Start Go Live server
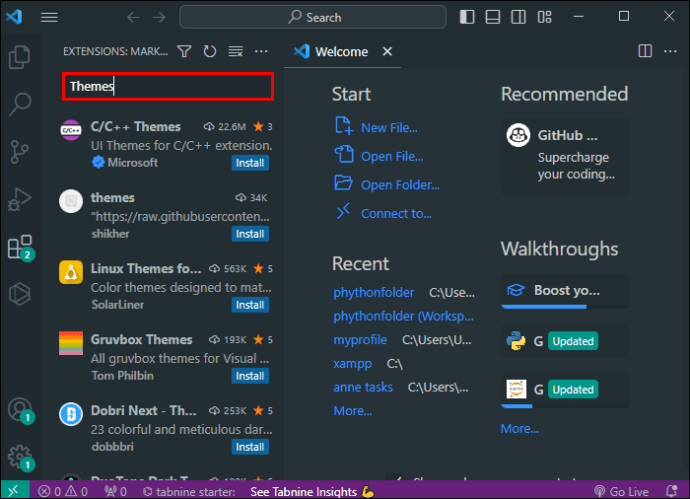 coord(621,491)
